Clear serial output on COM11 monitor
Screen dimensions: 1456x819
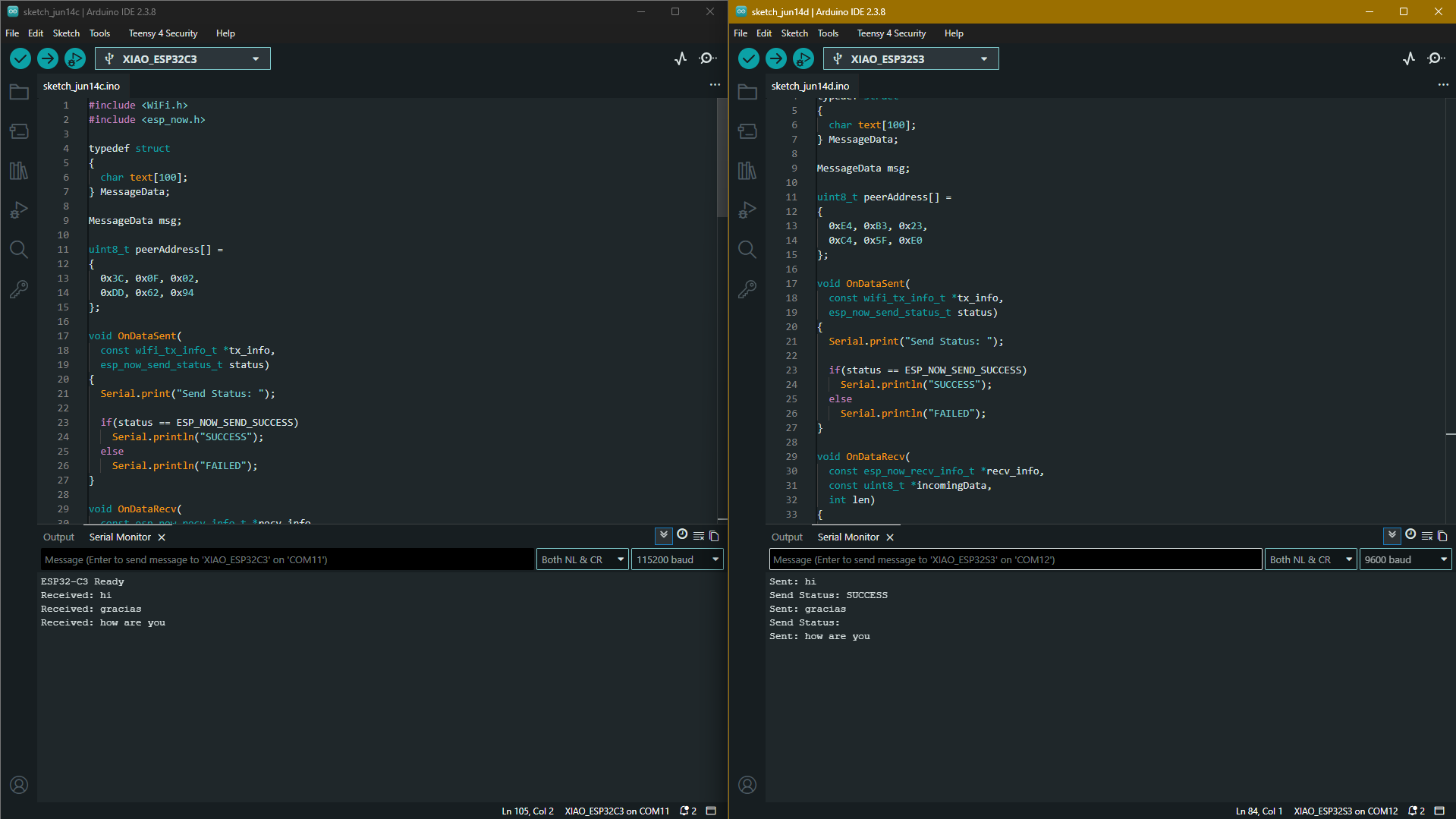click(699, 536)
